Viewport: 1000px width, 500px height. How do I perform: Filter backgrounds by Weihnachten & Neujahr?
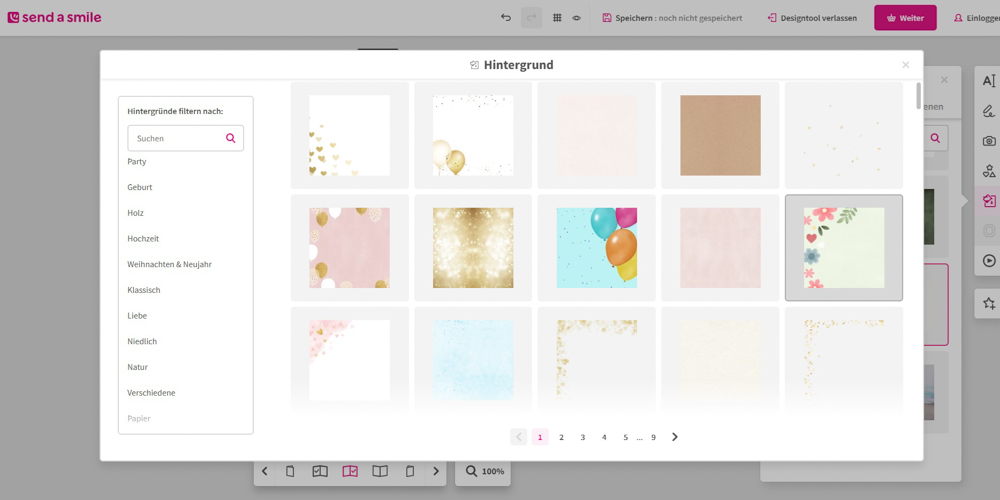point(169,264)
